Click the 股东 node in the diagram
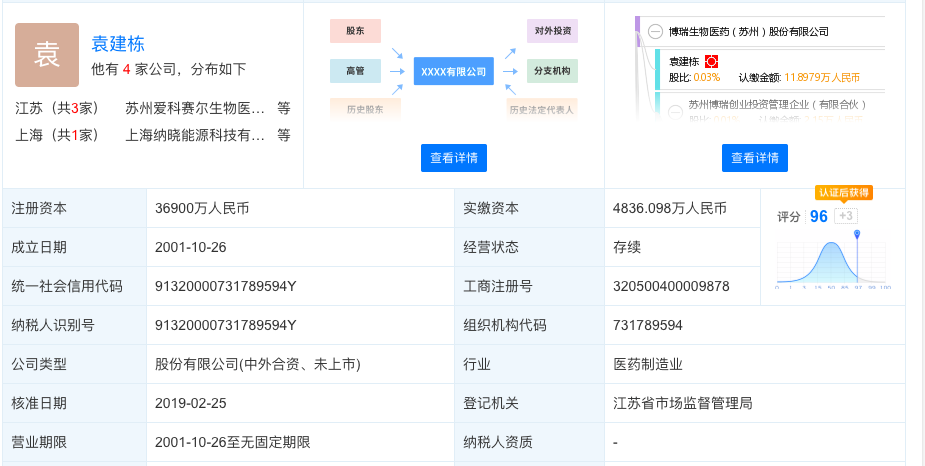 (x=355, y=31)
